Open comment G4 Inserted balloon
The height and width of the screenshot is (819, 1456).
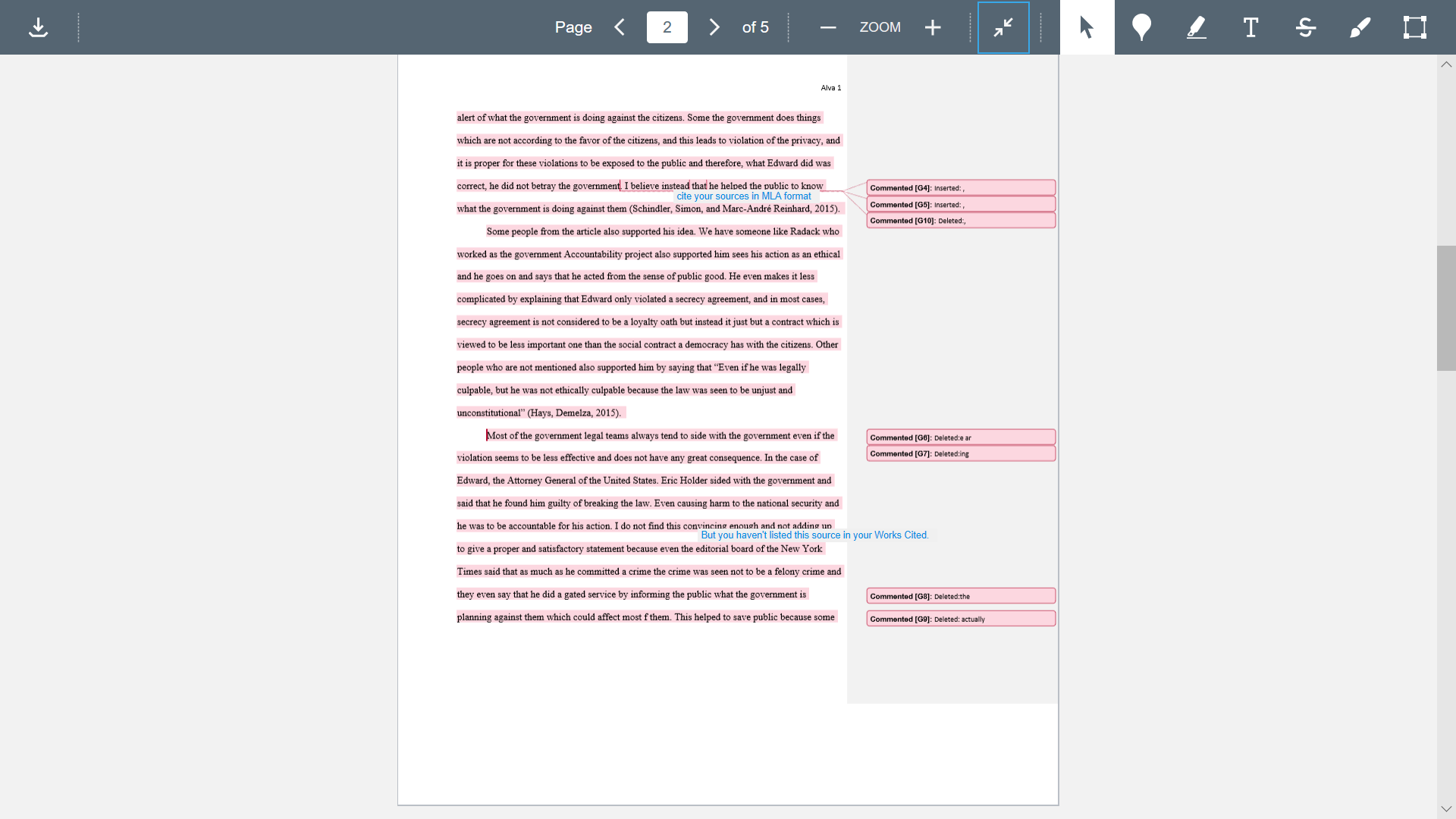pos(961,188)
